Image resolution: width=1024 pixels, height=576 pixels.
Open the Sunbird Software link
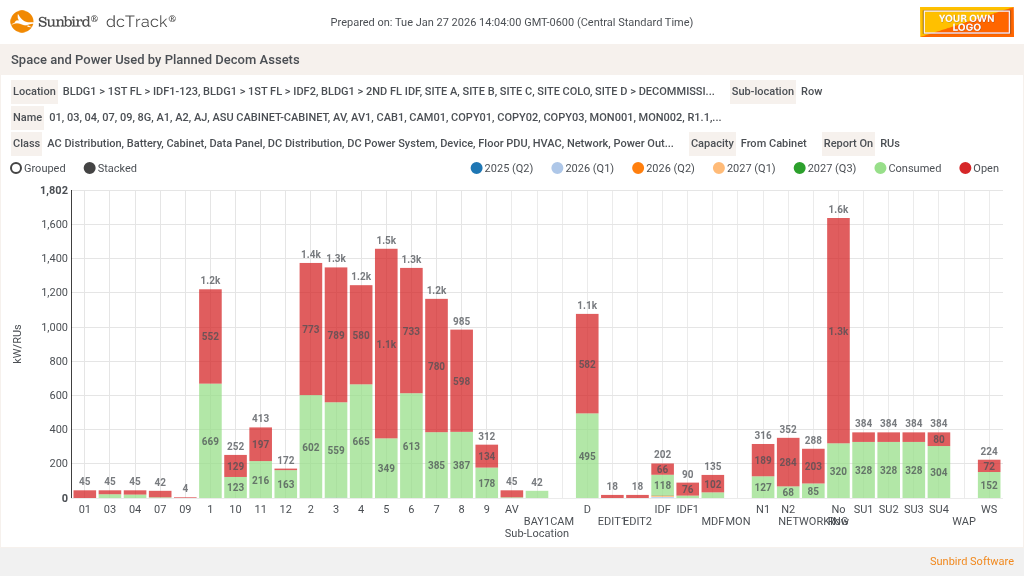pos(971,561)
